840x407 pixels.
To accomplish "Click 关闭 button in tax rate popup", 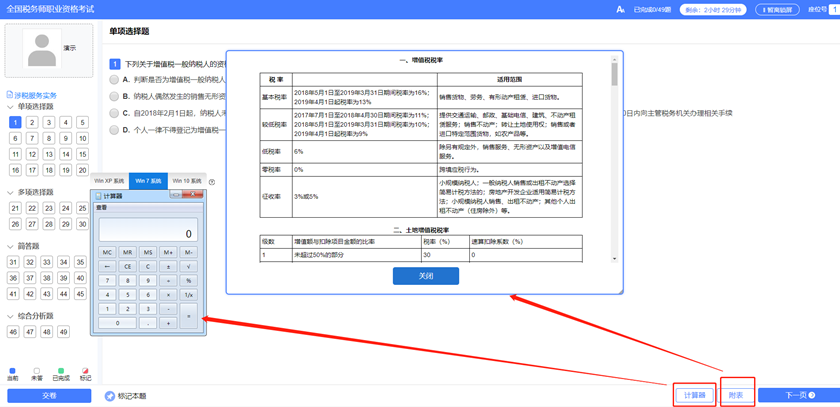I will click(426, 276).
